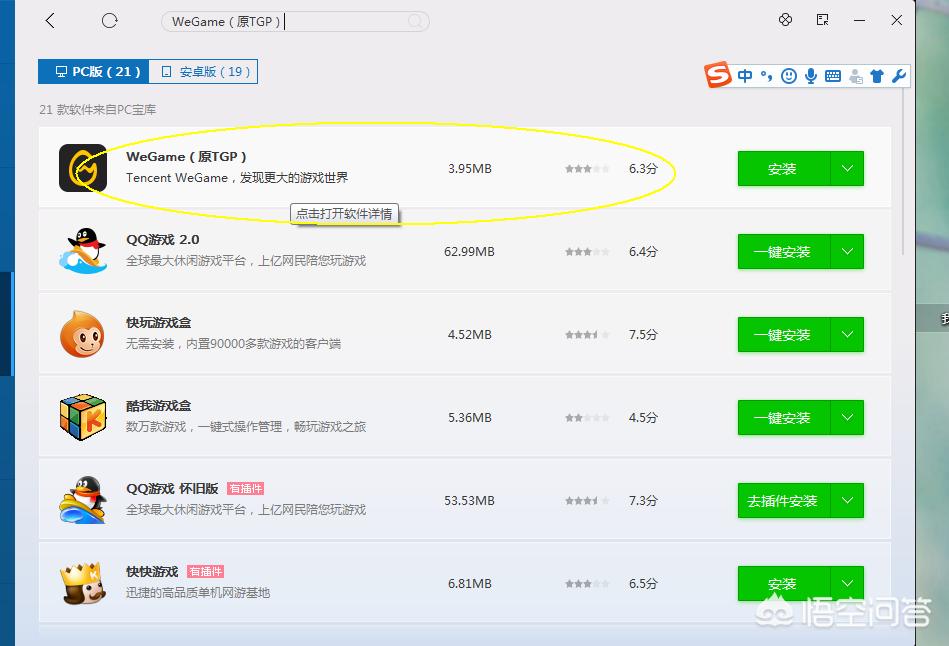Click text 21 款软件来自PC宝库

(97, 110)
